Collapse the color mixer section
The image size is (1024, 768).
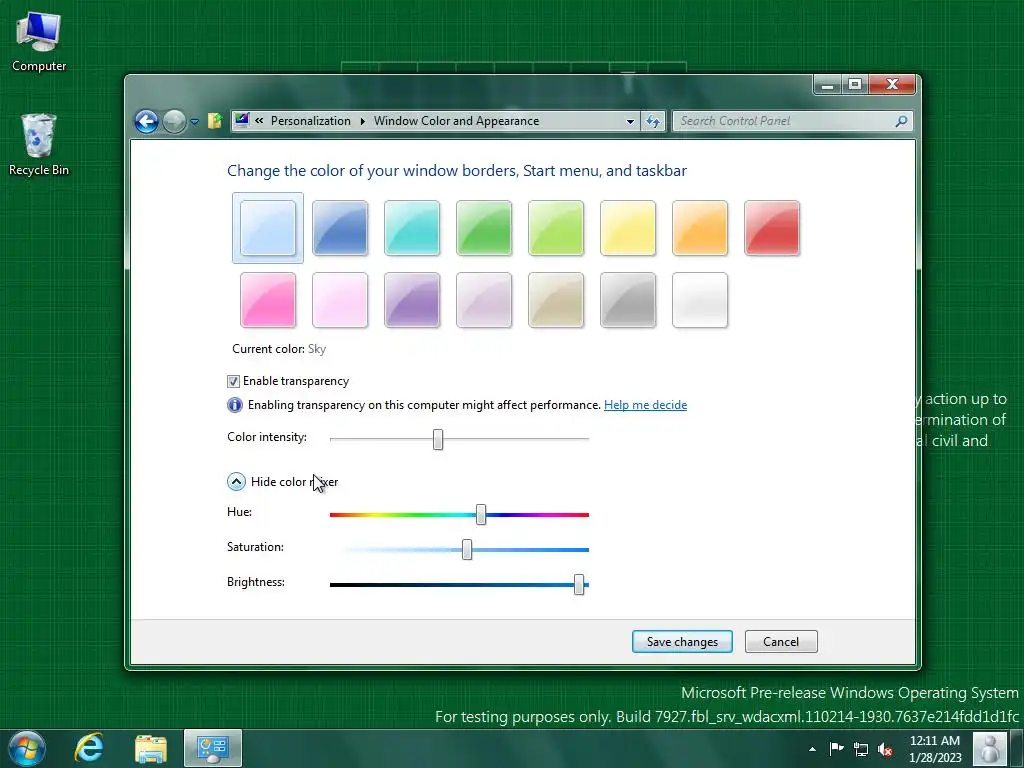click(x=236, y=481)
